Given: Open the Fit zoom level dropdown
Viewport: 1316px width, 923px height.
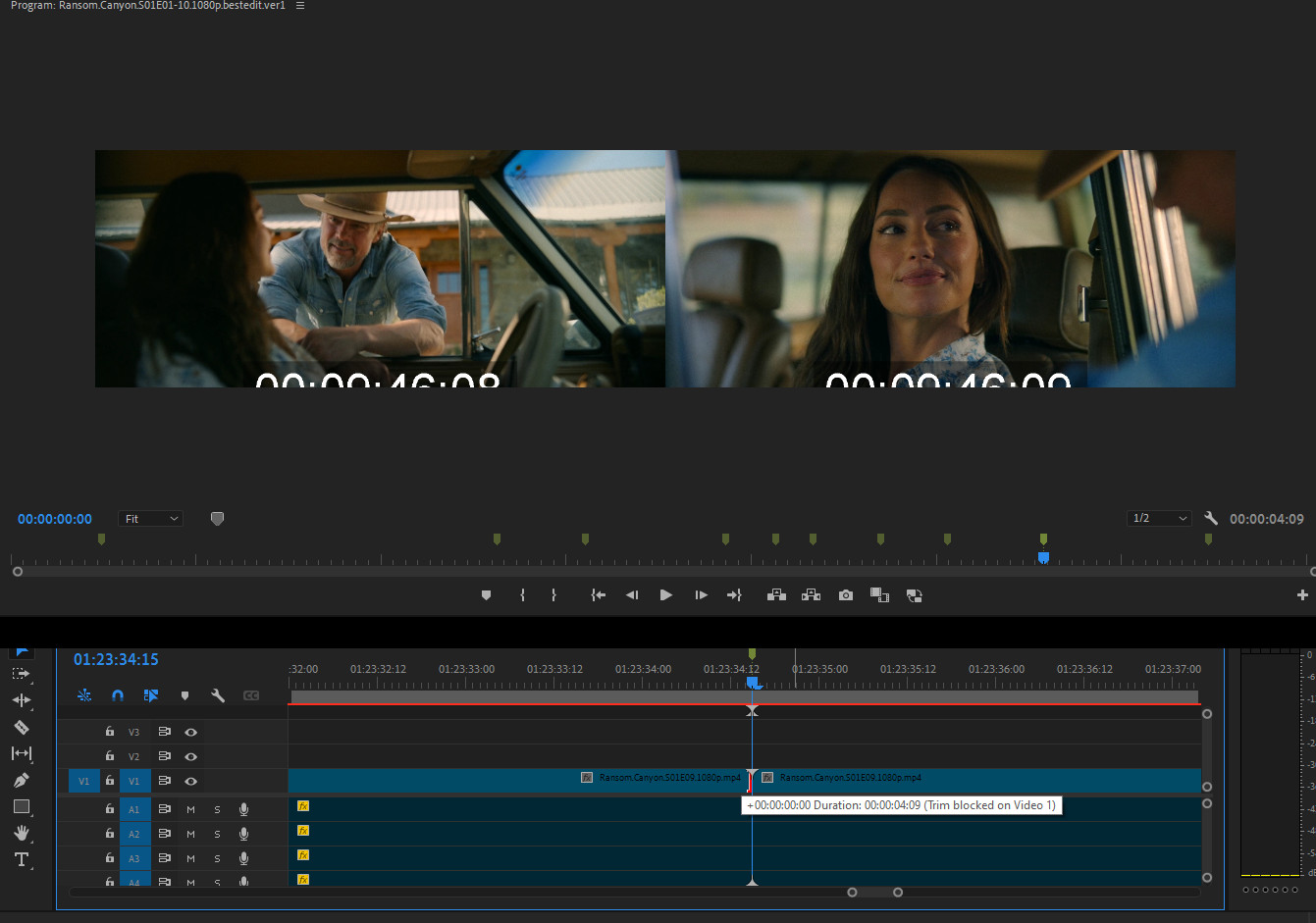Looking at the screenshot, I should coord(151,519).
